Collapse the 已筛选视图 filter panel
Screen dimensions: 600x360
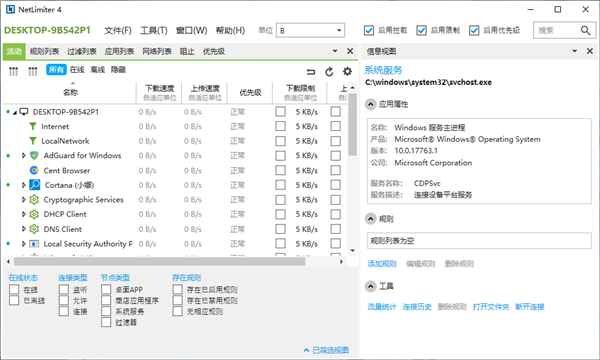326,350
